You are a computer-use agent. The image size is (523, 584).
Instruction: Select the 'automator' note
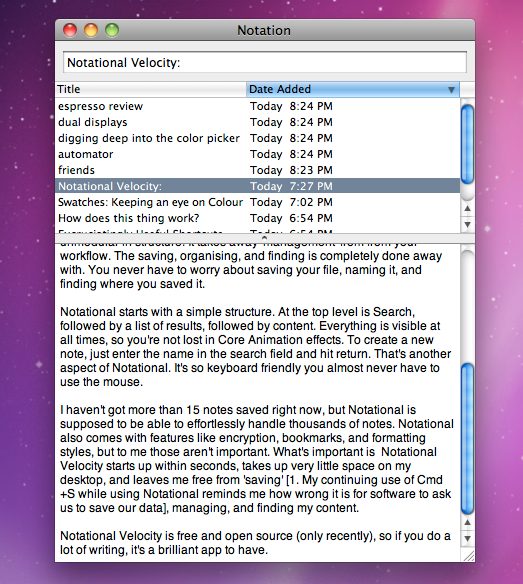pos(257,154)
